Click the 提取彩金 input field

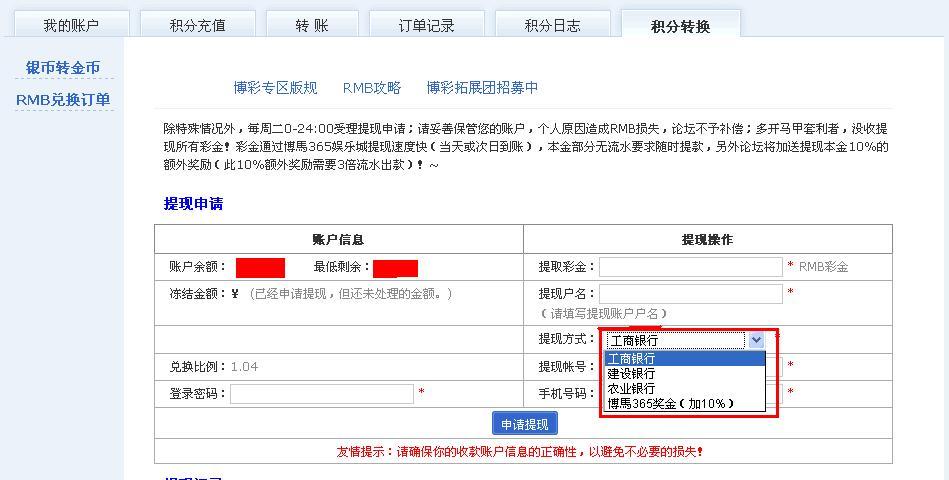(691, 267)
